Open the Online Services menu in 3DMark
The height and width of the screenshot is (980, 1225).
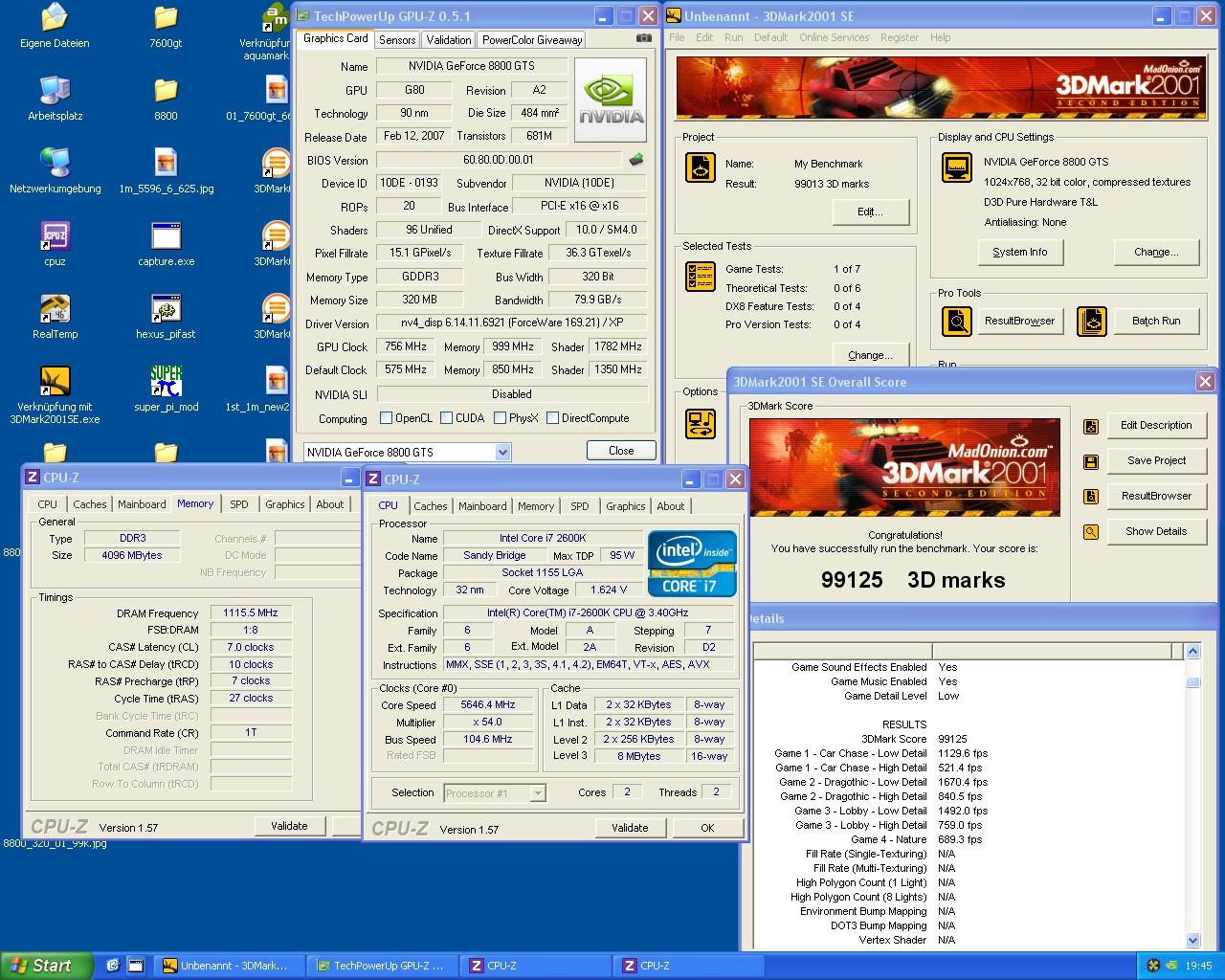(x=834, y=37)
